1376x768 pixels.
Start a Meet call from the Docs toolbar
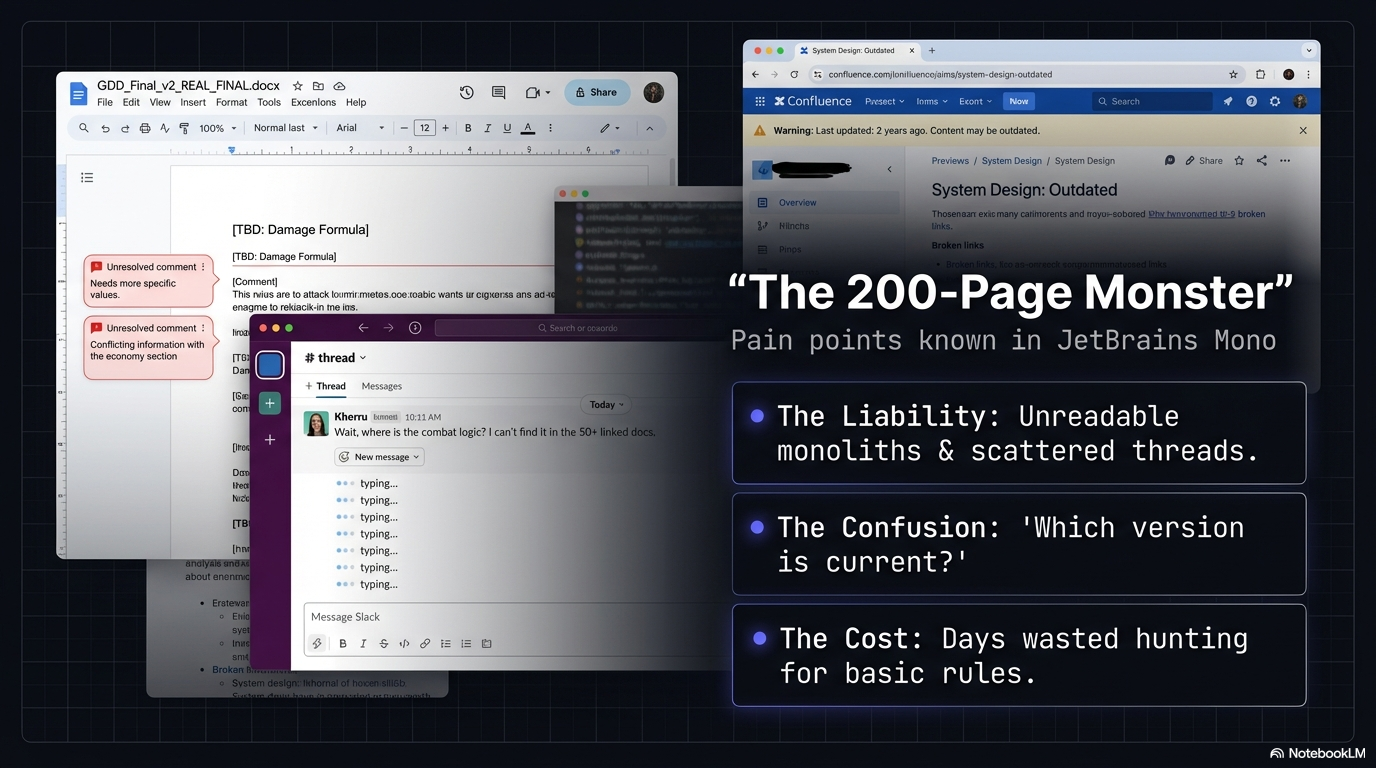coord(532,92)
